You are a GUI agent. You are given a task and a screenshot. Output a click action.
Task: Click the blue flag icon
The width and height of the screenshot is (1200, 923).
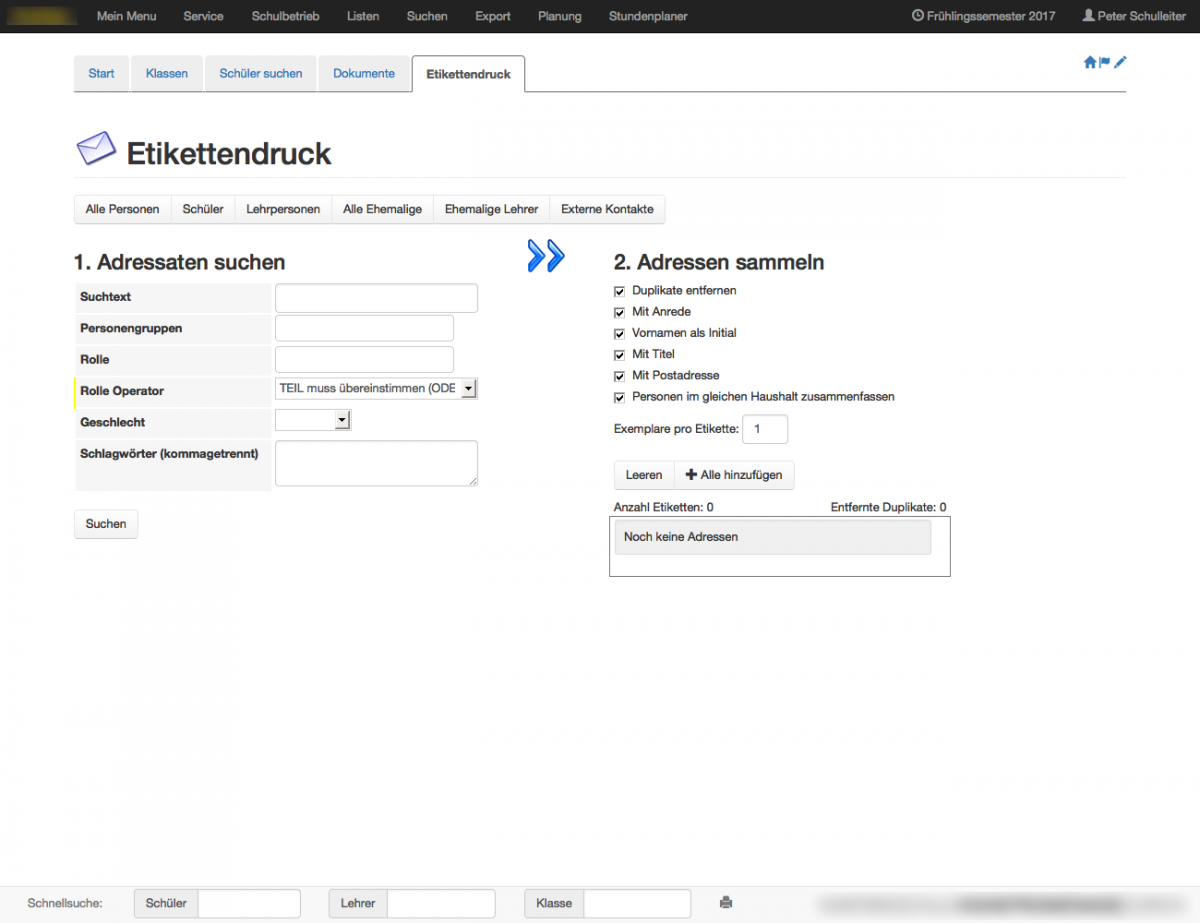[x=1105, y=62]
